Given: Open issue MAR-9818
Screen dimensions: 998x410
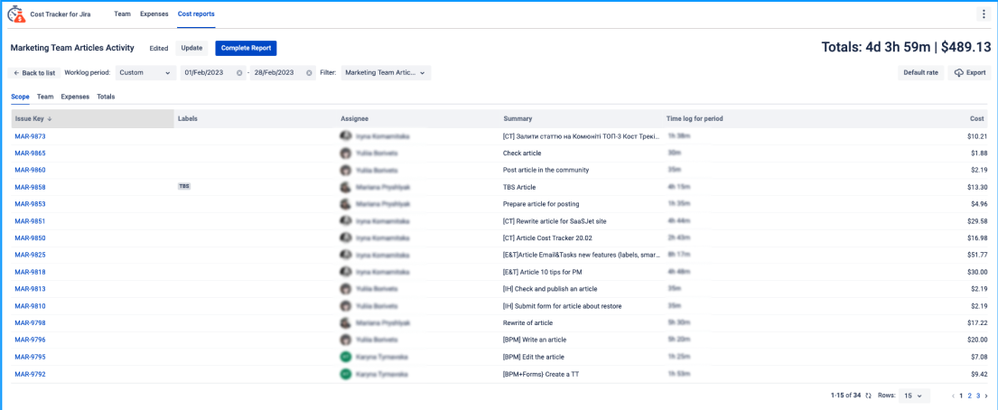Looking at the screenshot, I should pyautogui.click(x=30, y=272).
